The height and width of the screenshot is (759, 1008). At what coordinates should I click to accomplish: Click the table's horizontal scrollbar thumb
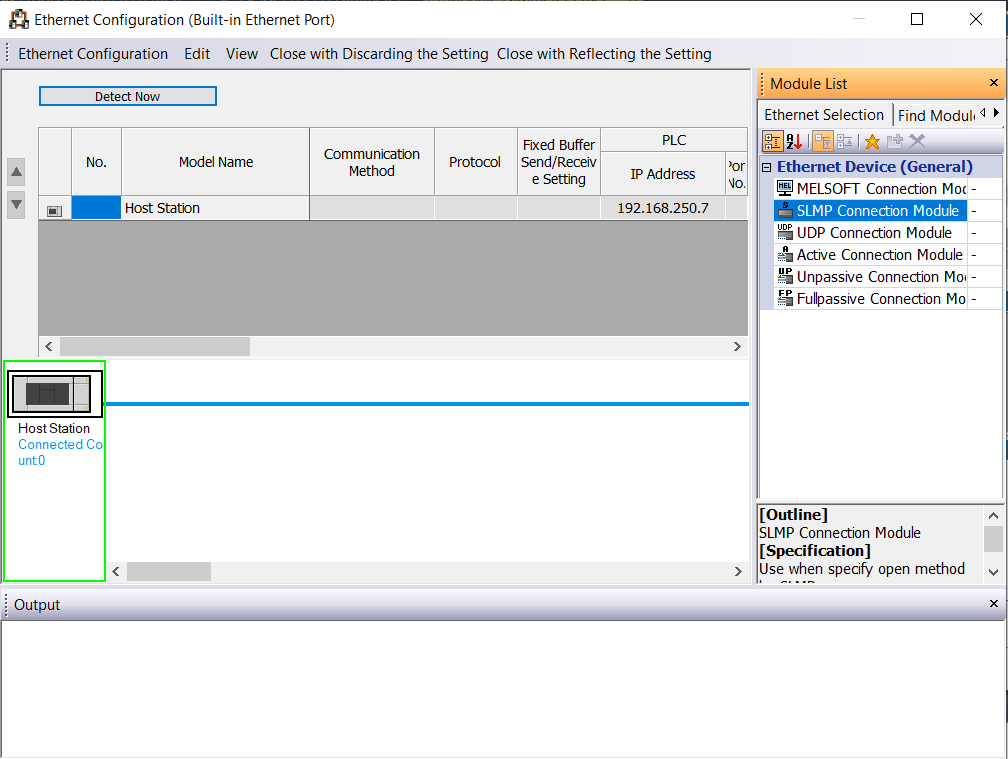tap(155, 346)
